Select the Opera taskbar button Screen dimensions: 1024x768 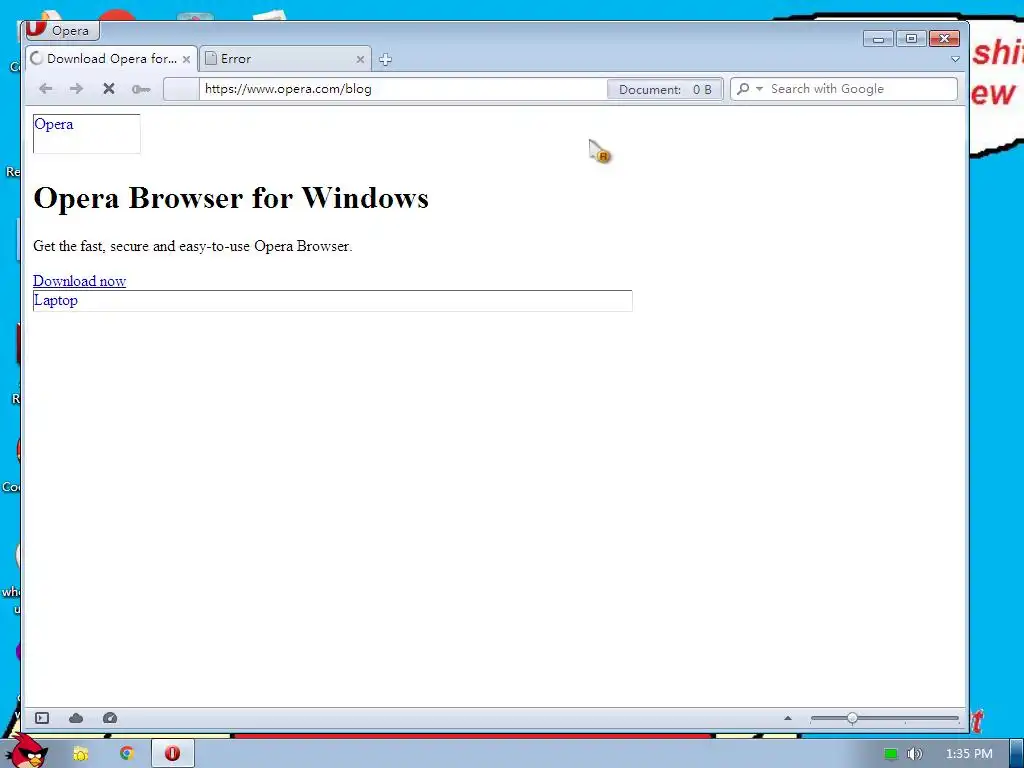tap(172, 754)
